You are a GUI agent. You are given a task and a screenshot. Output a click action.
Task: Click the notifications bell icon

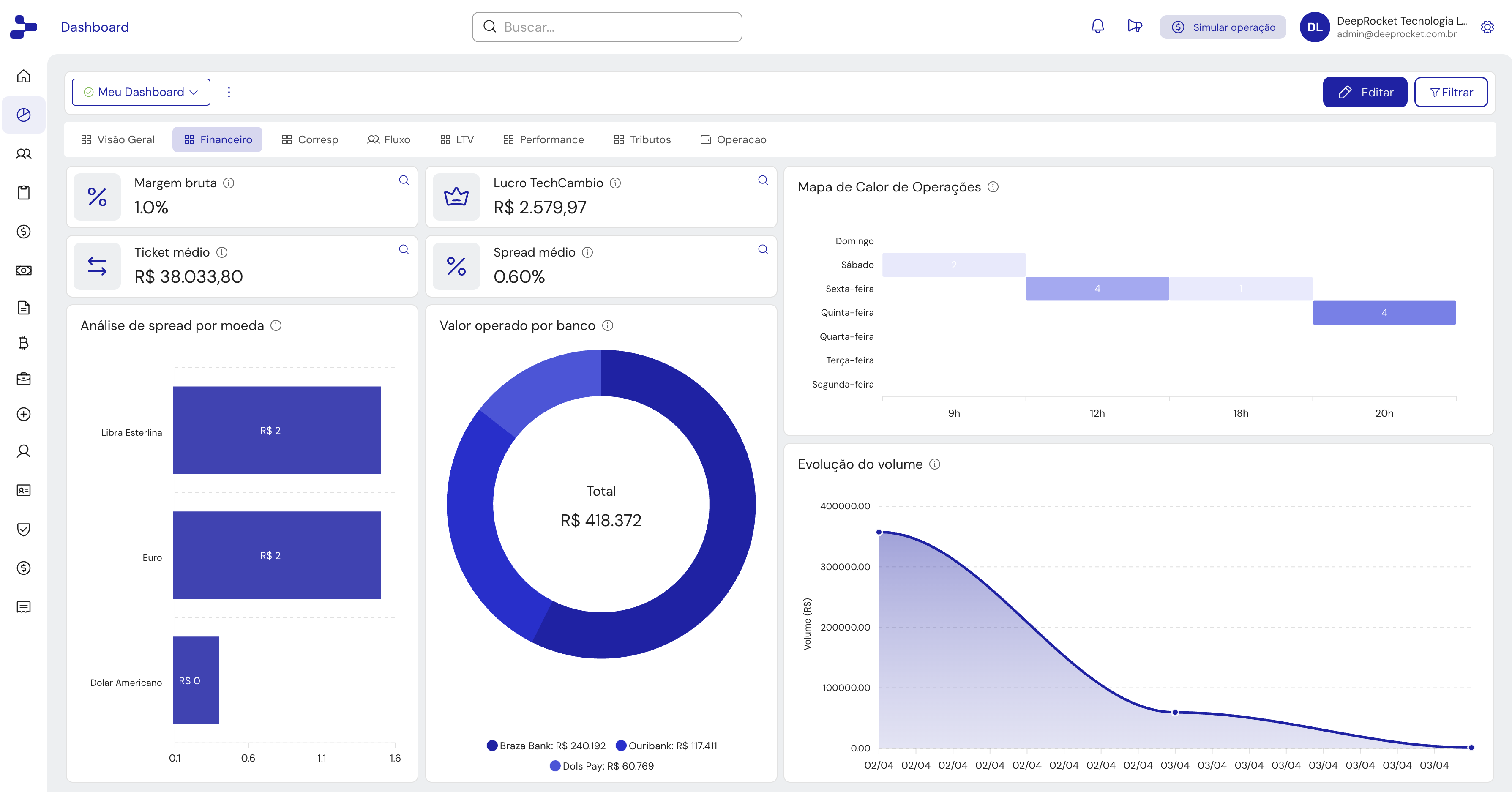1097,27
